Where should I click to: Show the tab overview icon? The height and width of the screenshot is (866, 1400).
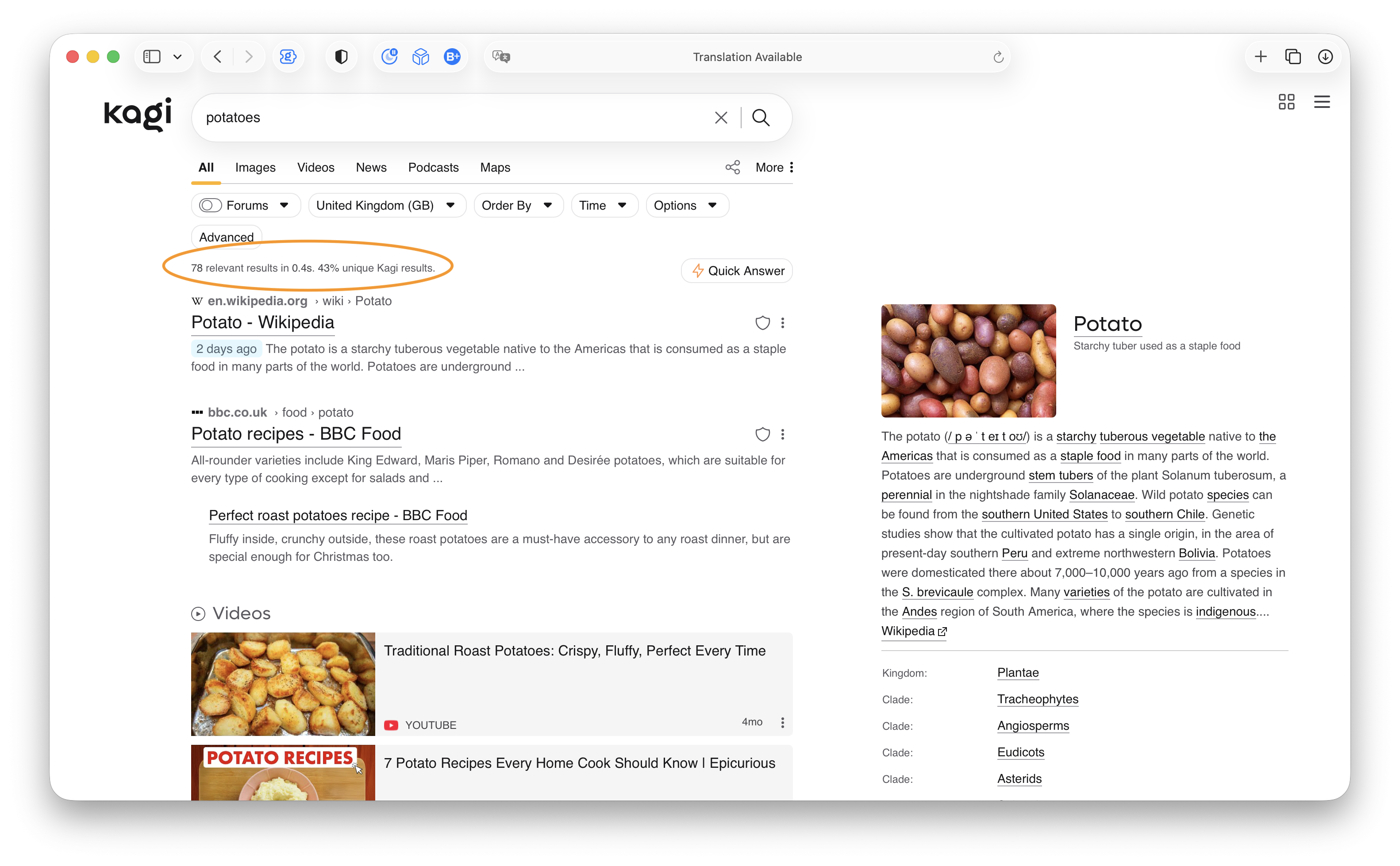coord(1293,57)
